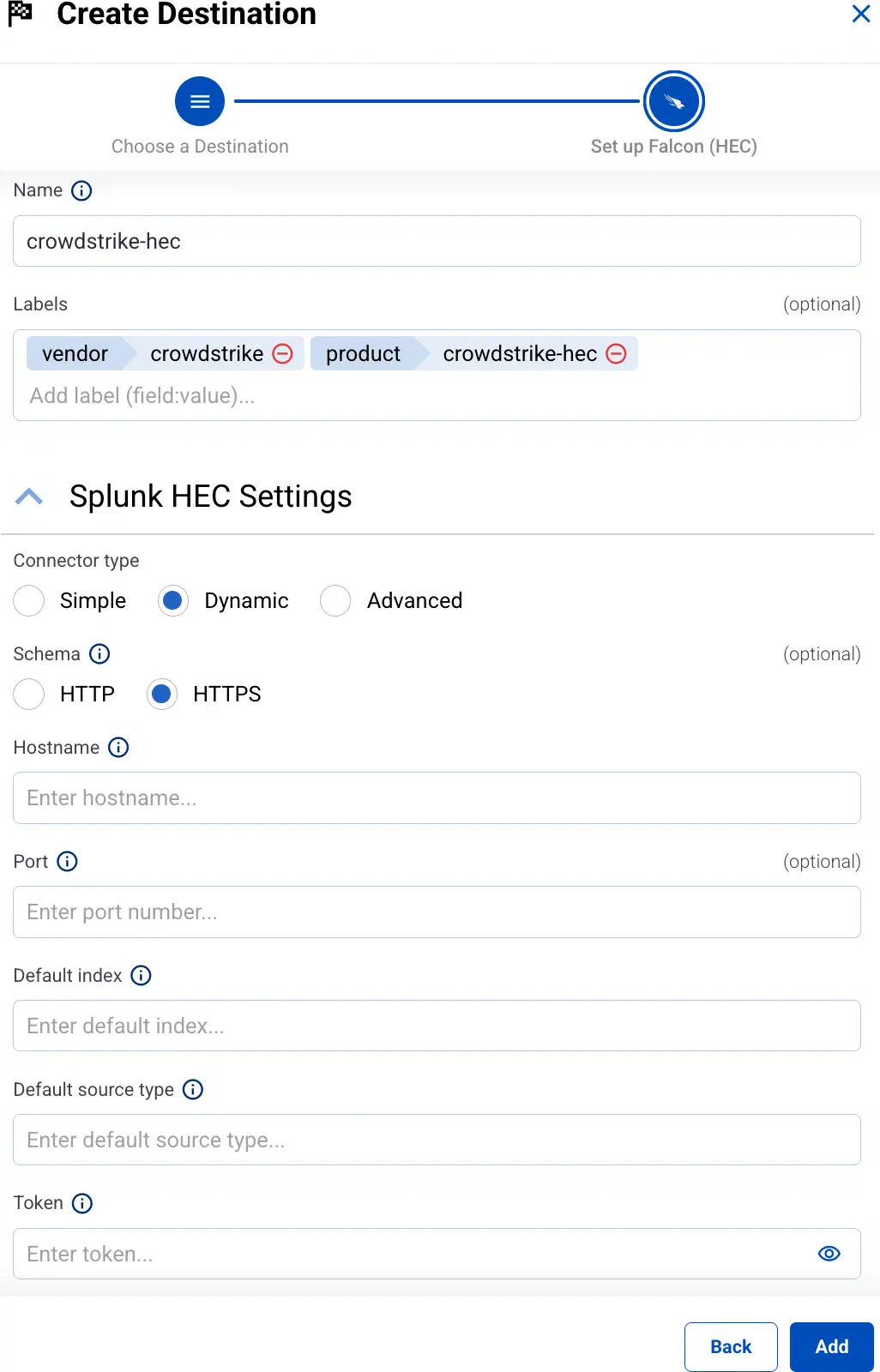
Task: Open the Default source type info icon
Action: pos(193,1090)
